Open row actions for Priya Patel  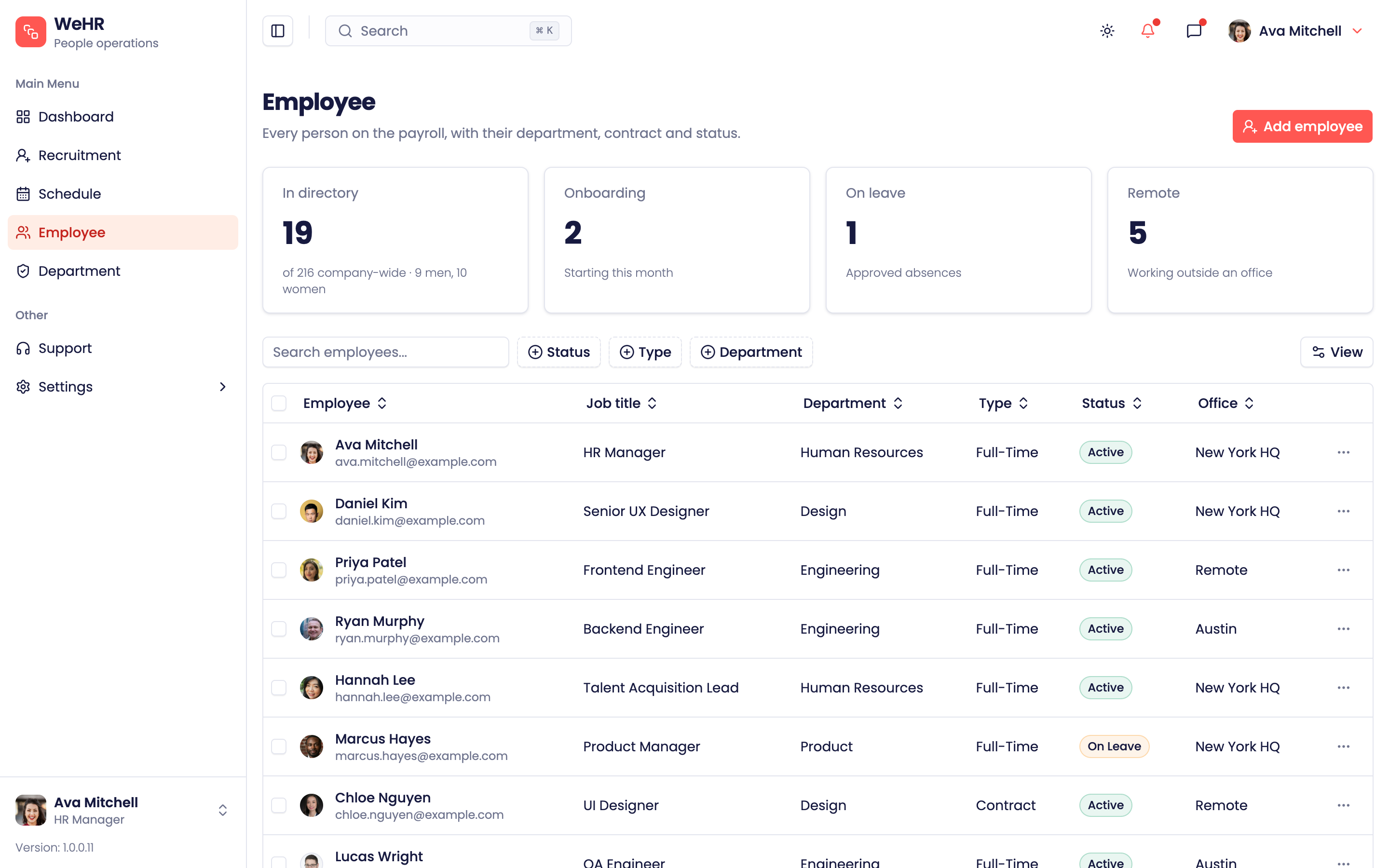[x=1343, y=570]
